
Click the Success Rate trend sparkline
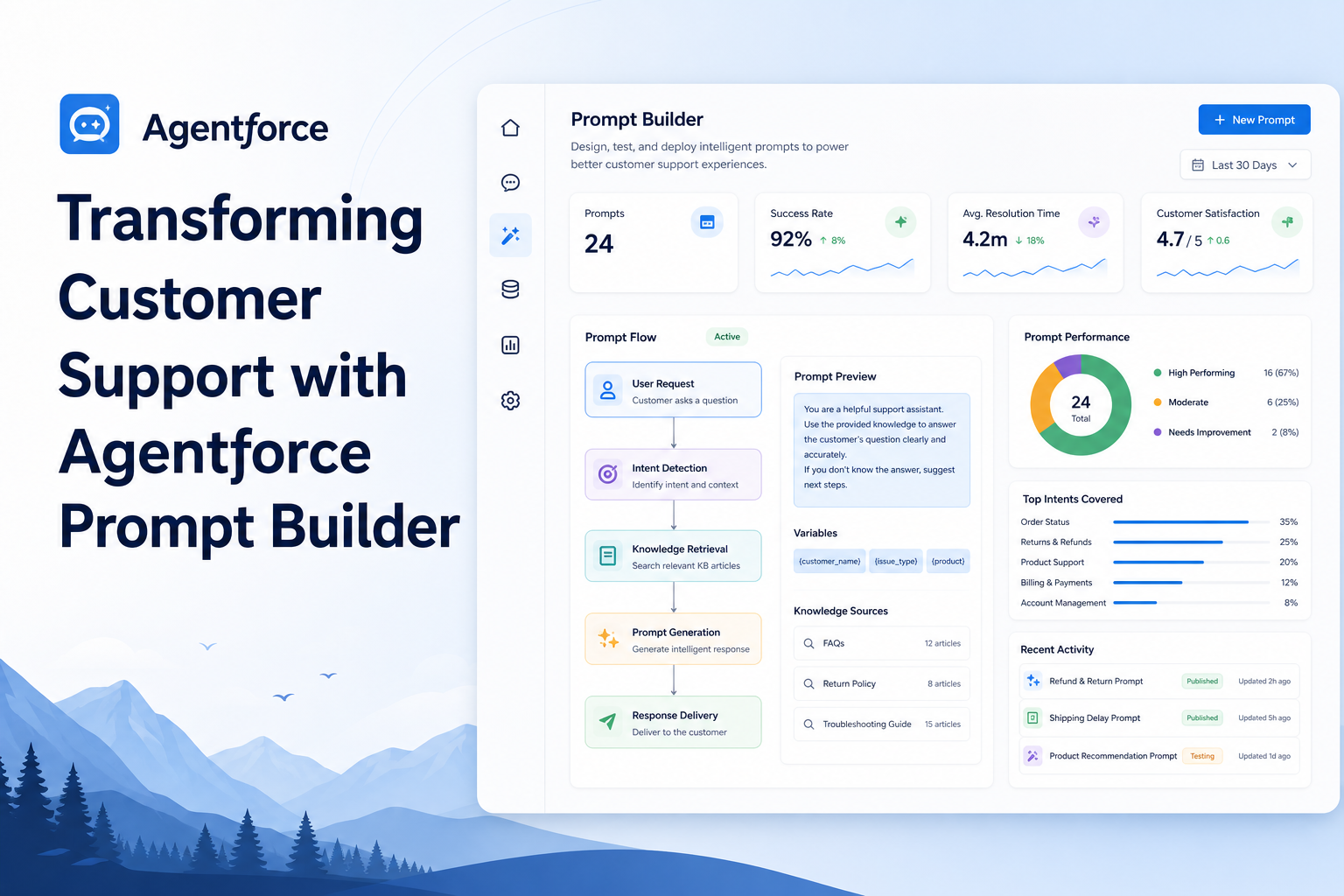pyautogui.click(x=842, y=268)
